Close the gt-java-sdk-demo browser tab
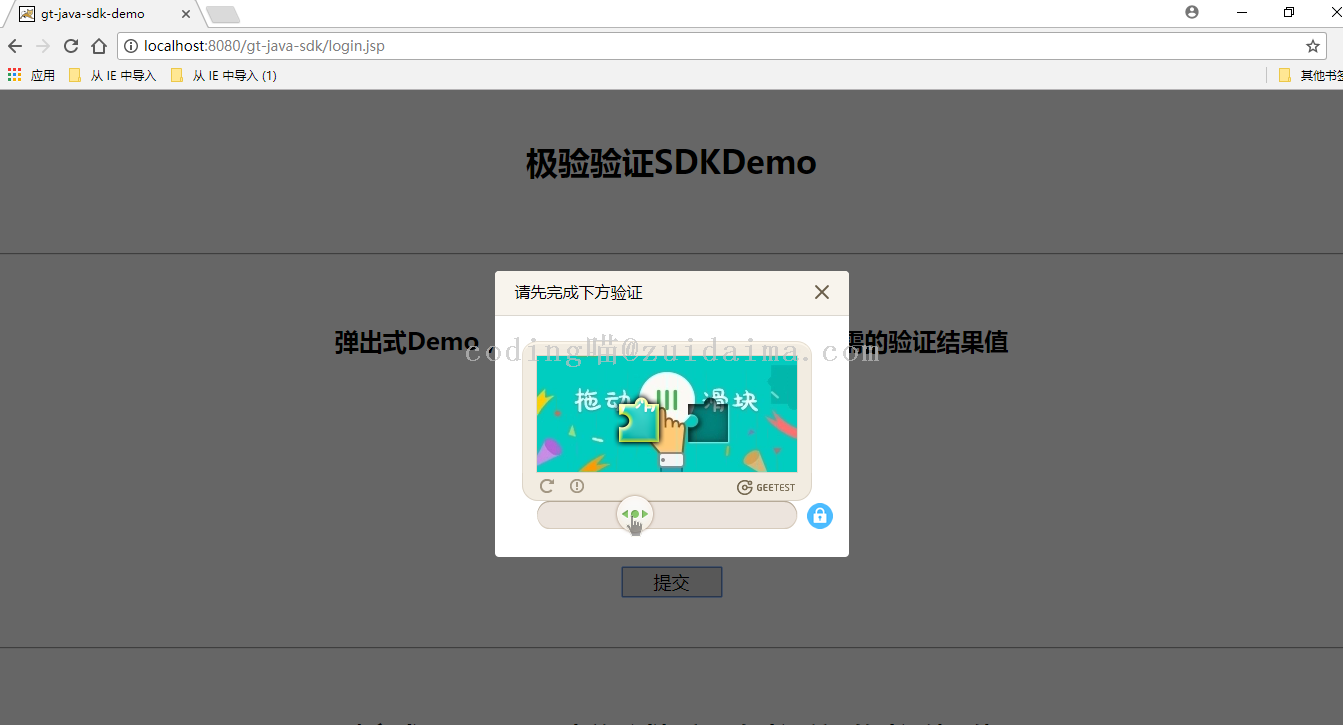1343x725 pixels. pos(186,14)
